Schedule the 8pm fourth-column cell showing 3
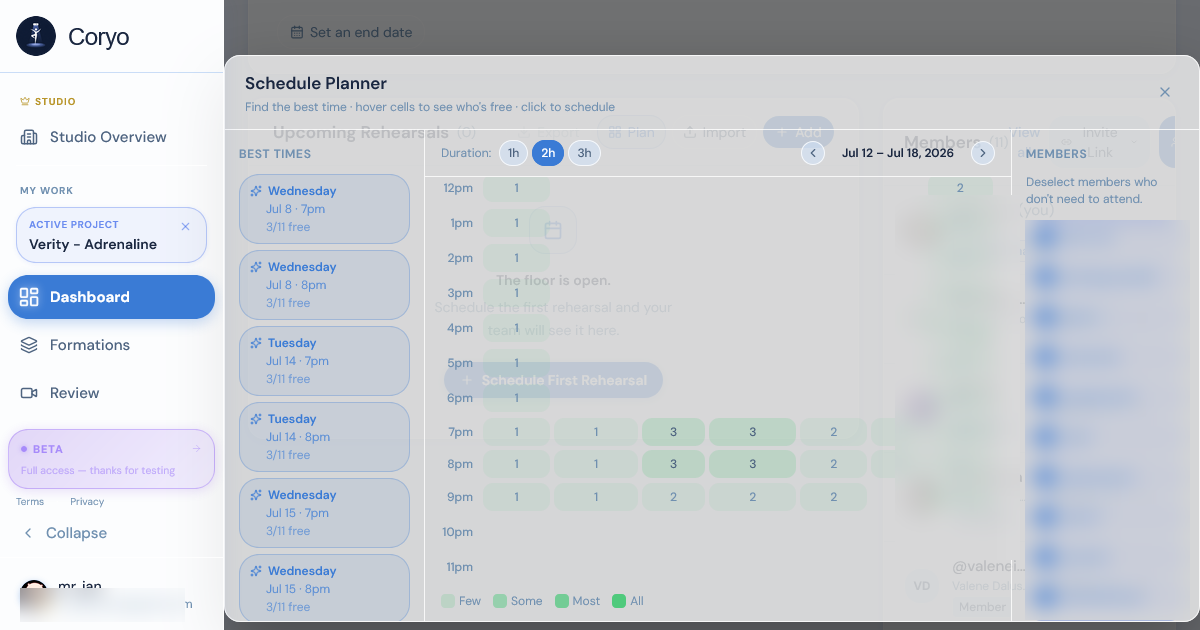 (x=753, y=464)
